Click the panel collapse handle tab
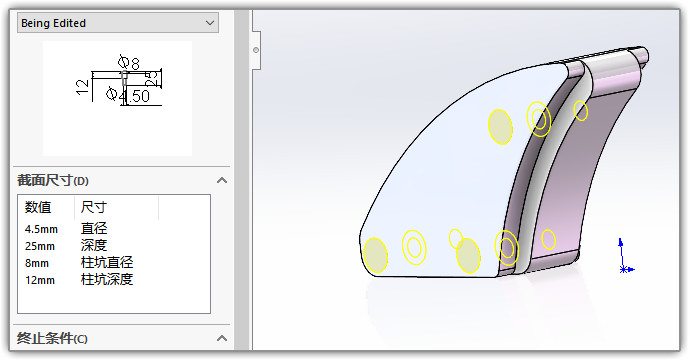 point(256,50)
